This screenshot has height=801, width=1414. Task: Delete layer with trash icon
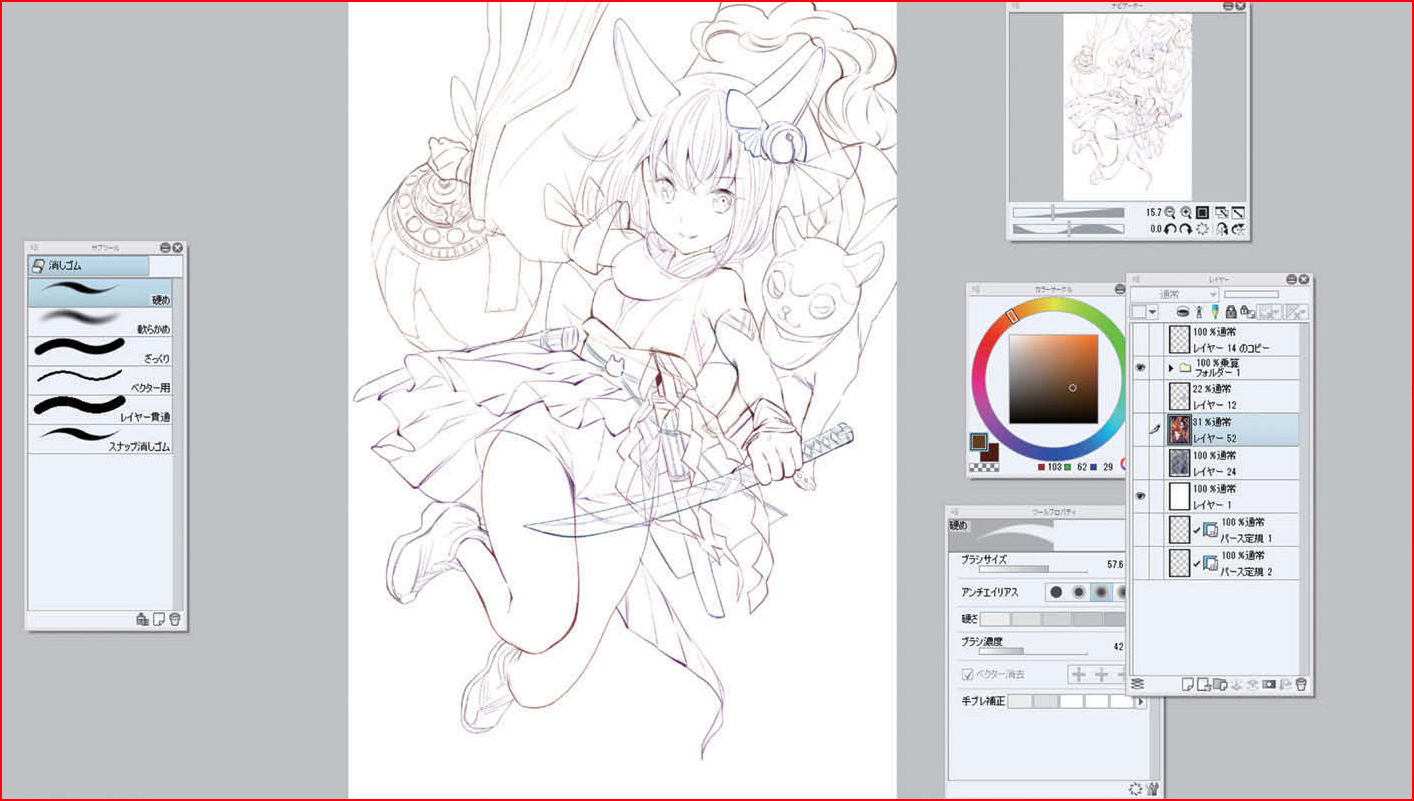click(1301, 685)
